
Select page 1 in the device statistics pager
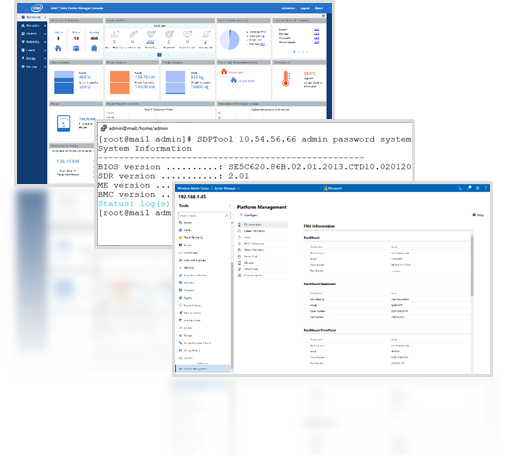coord(159,55)
